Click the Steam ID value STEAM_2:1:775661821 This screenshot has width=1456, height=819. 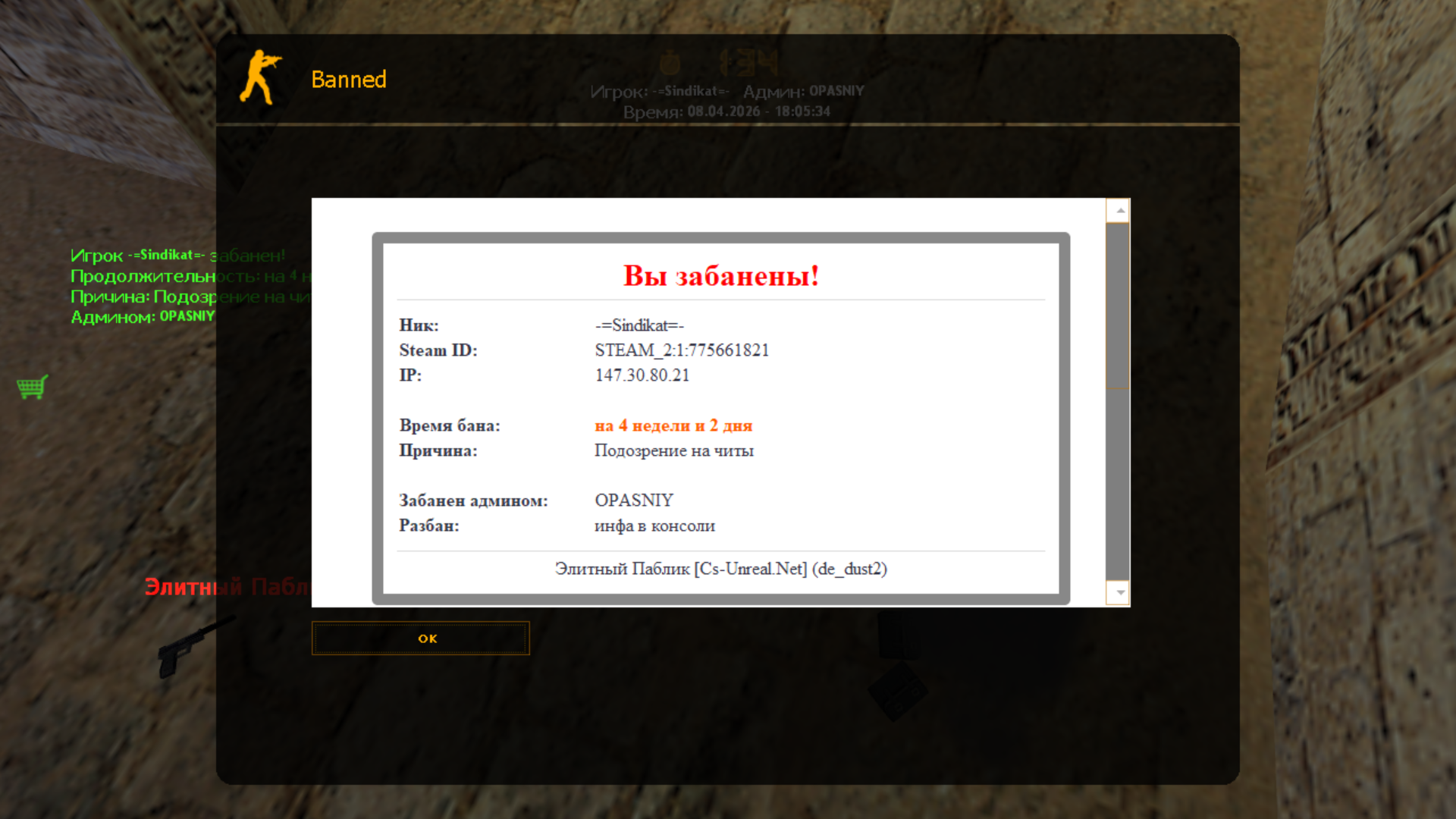pyautogui.click(x=681, y=350)
